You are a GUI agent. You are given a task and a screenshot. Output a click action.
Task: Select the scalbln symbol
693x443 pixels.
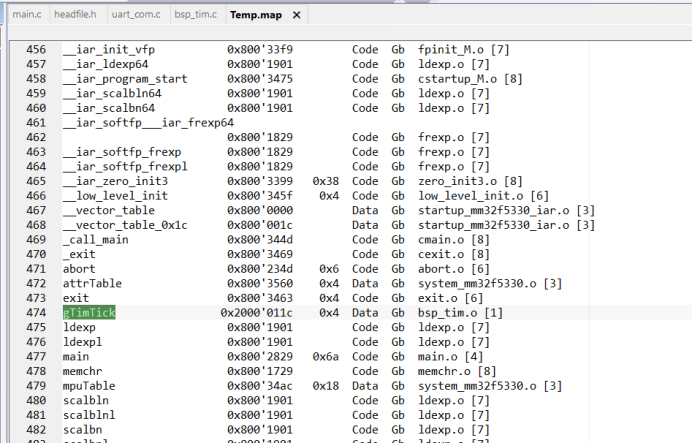click(86, 400)
